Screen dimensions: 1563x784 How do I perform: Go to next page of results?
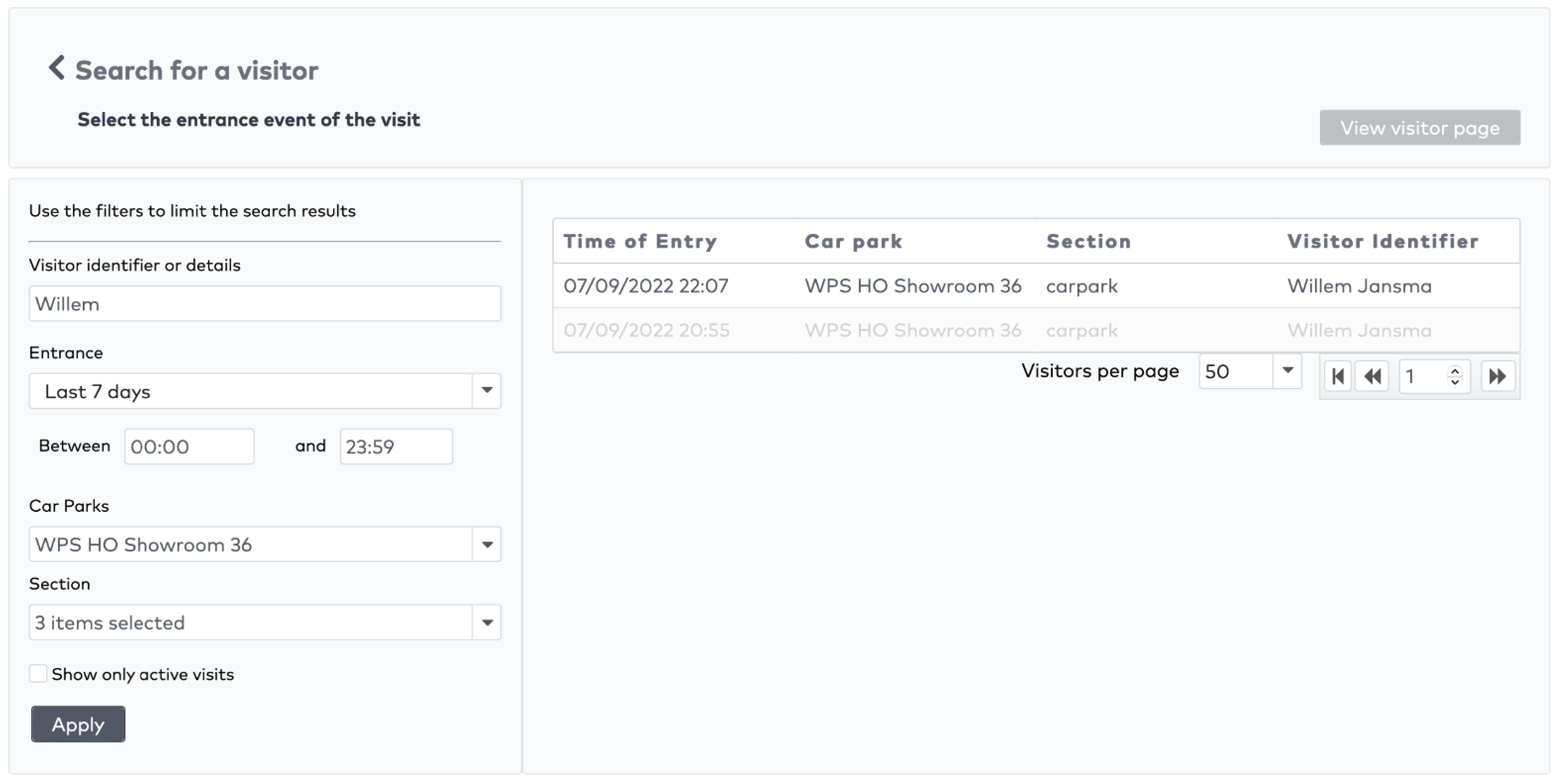[1498, 377]
